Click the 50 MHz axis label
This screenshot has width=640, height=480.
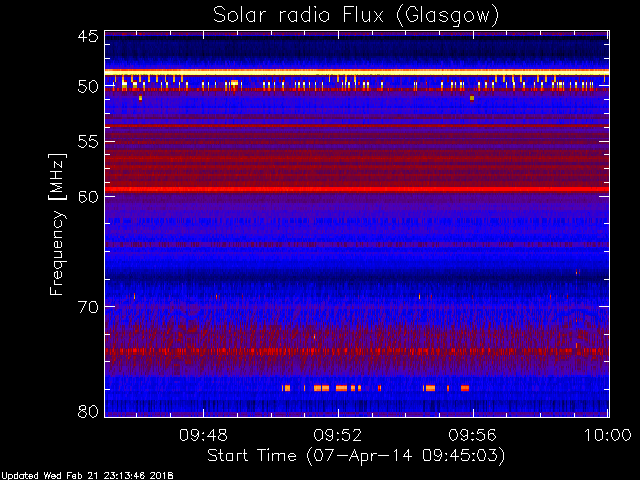pos(88,87)
